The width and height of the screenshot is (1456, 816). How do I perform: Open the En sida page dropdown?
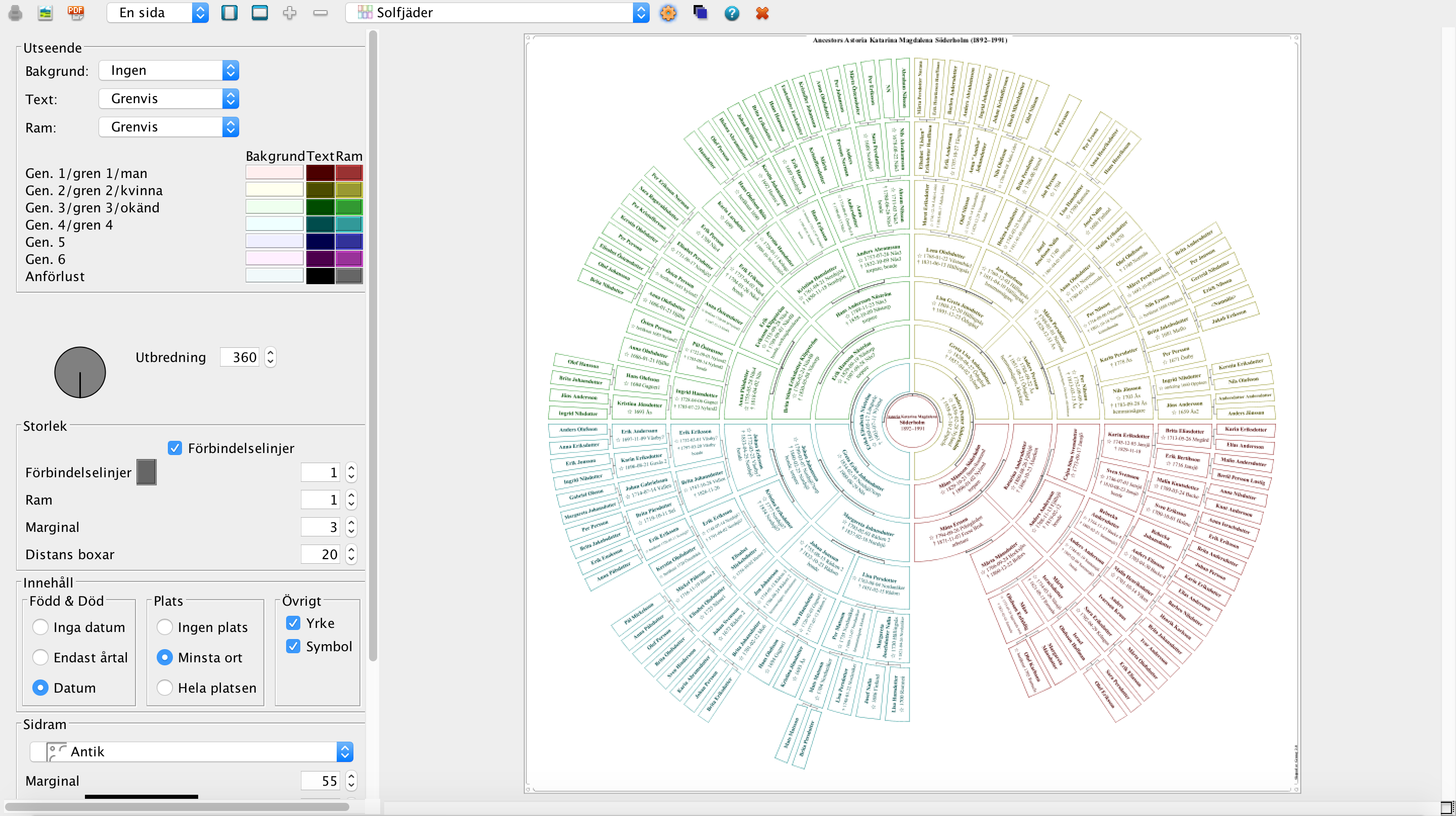(x=158, y=13)
